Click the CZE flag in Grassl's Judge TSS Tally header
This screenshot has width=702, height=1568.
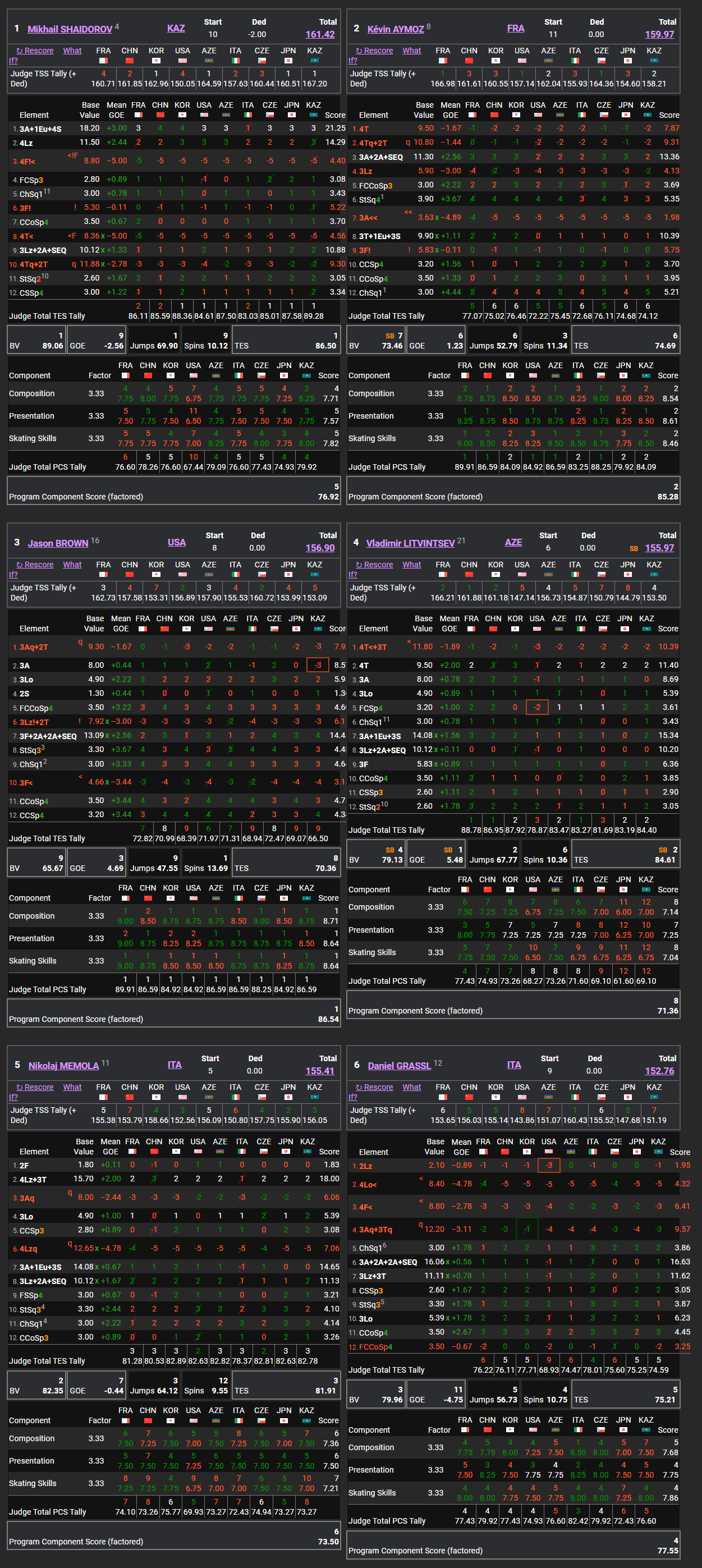click(x=601, y=1098)
